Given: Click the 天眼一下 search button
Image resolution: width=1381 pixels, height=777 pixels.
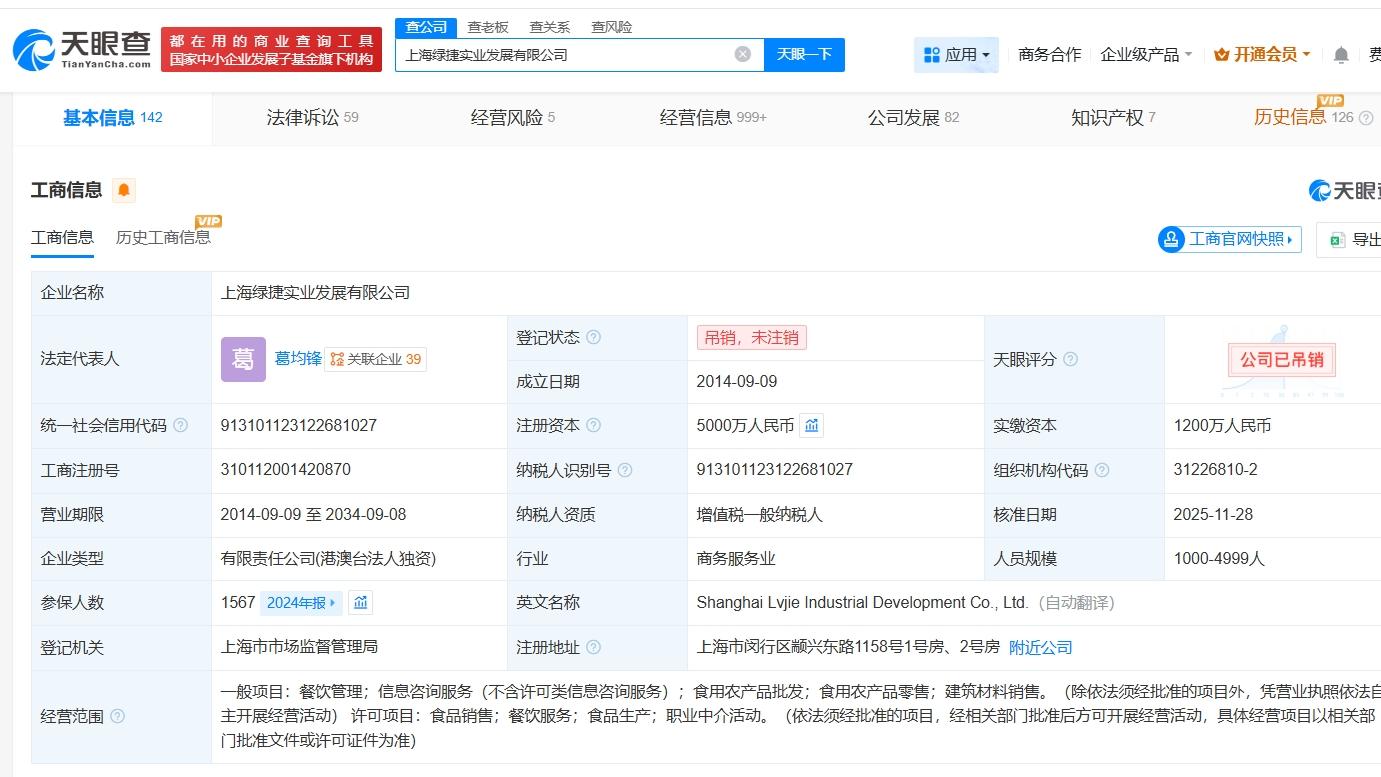Looking at the screenshot, I should [805, 55].
